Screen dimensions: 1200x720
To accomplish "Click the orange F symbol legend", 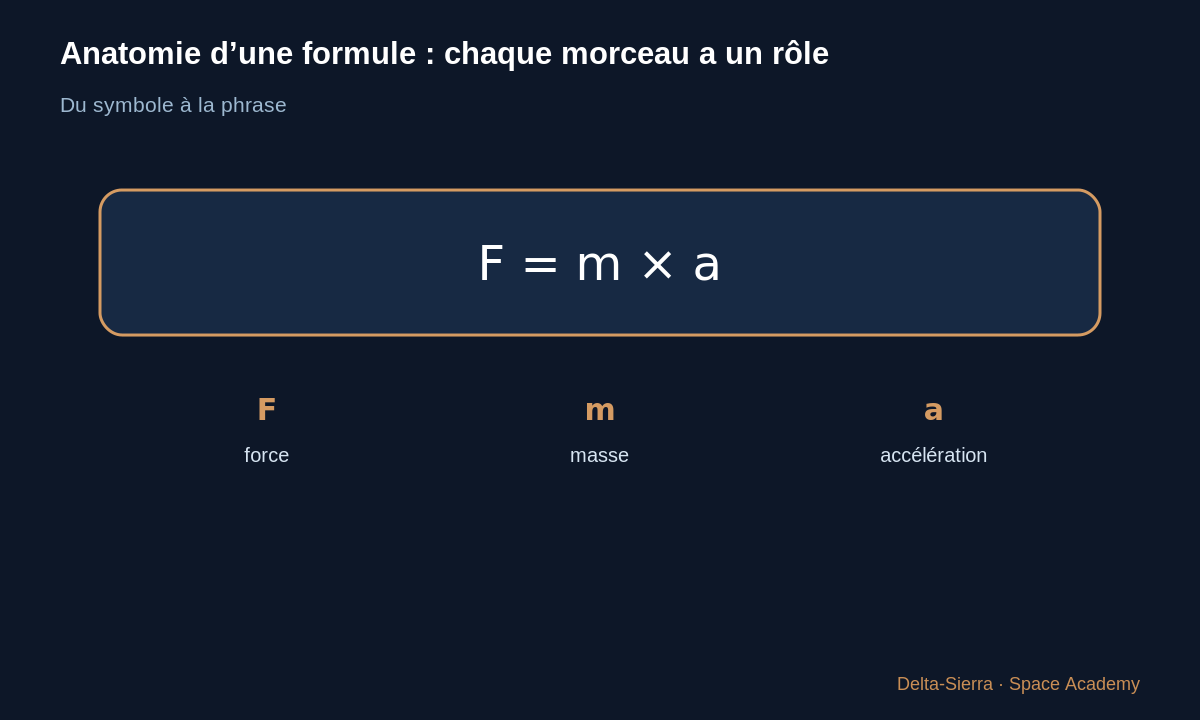I will (x=266, y=410).
